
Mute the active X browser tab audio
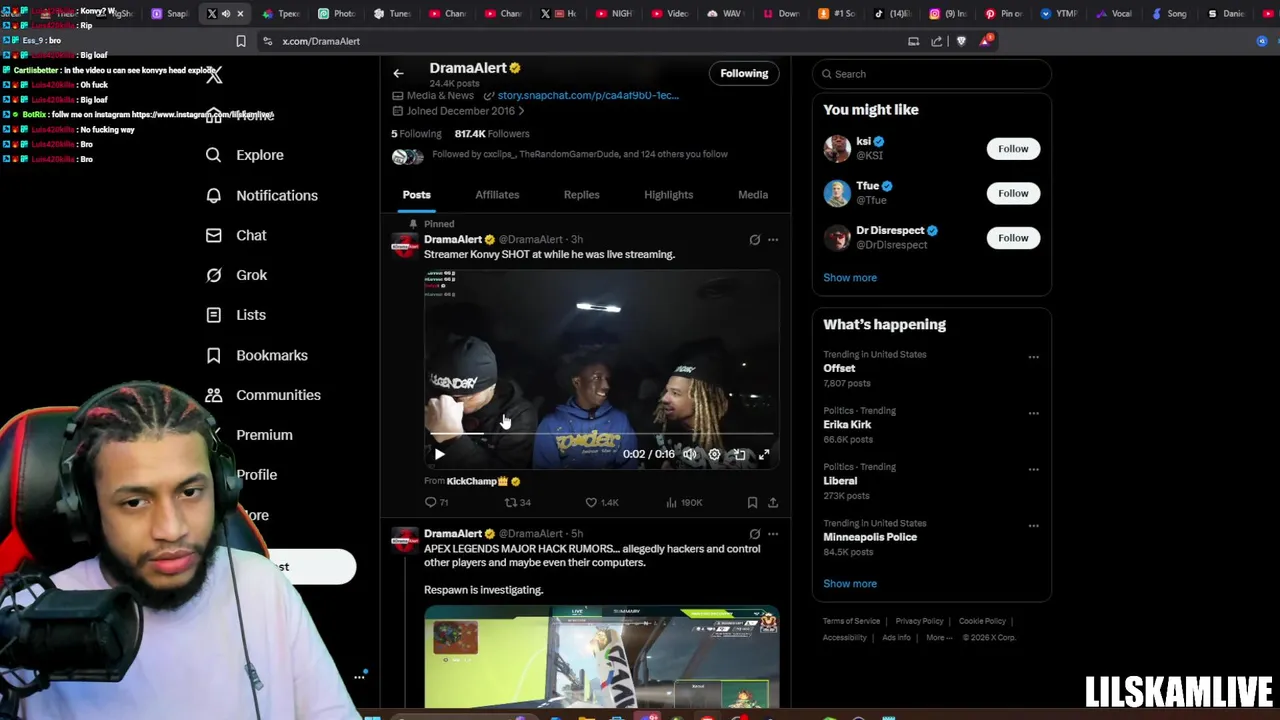(226, 14)
